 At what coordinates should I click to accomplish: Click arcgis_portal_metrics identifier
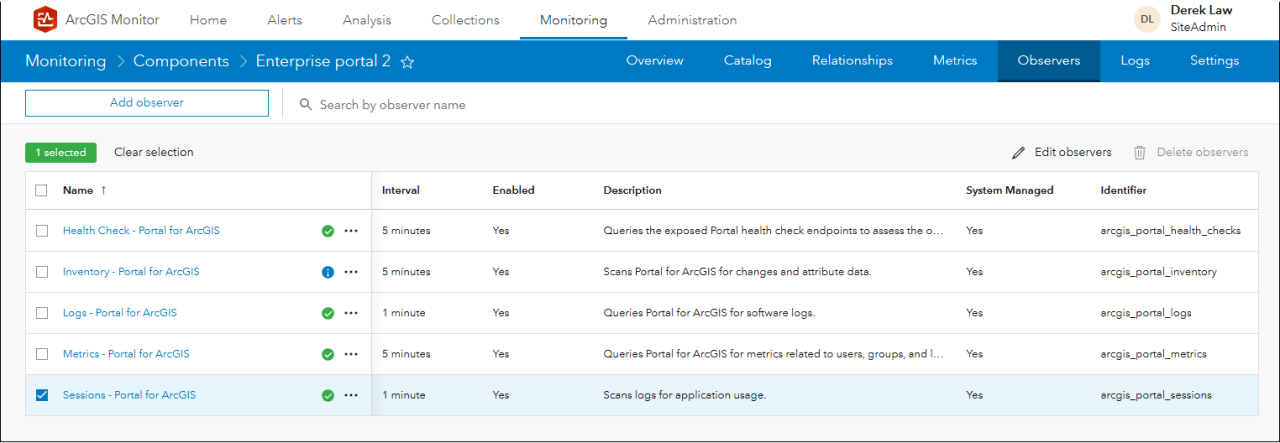1153,354
